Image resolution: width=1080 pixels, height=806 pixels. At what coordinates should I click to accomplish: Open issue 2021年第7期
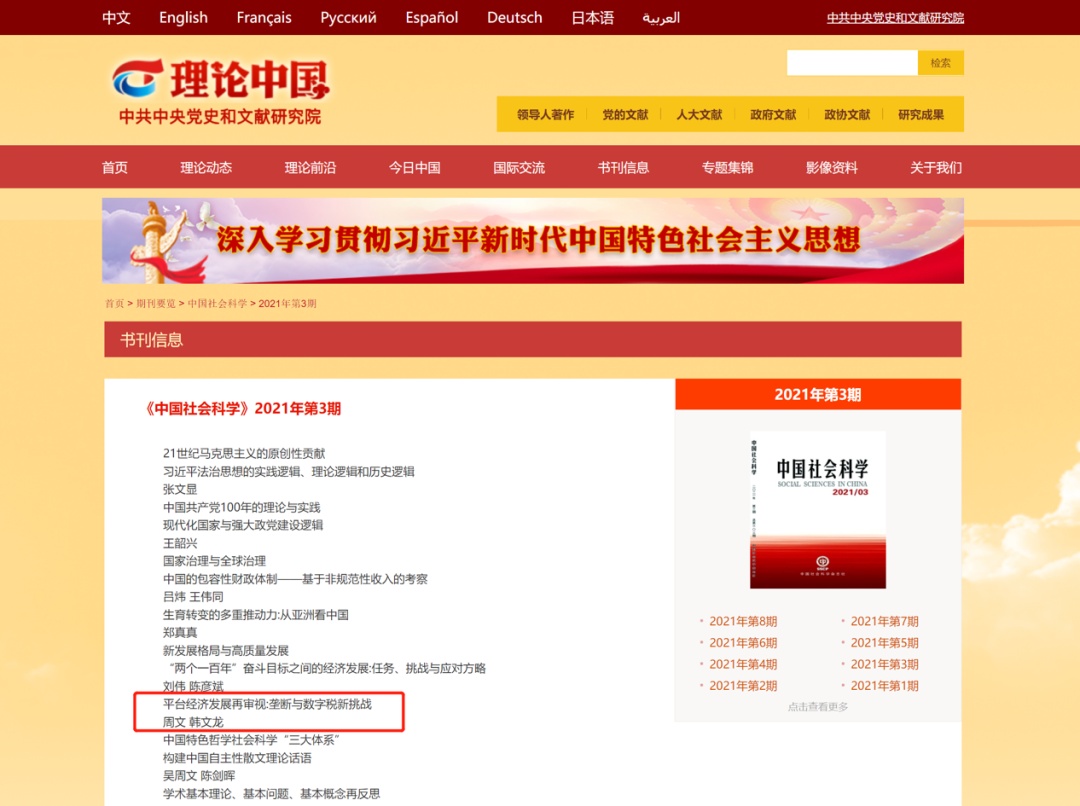(884, 621)
